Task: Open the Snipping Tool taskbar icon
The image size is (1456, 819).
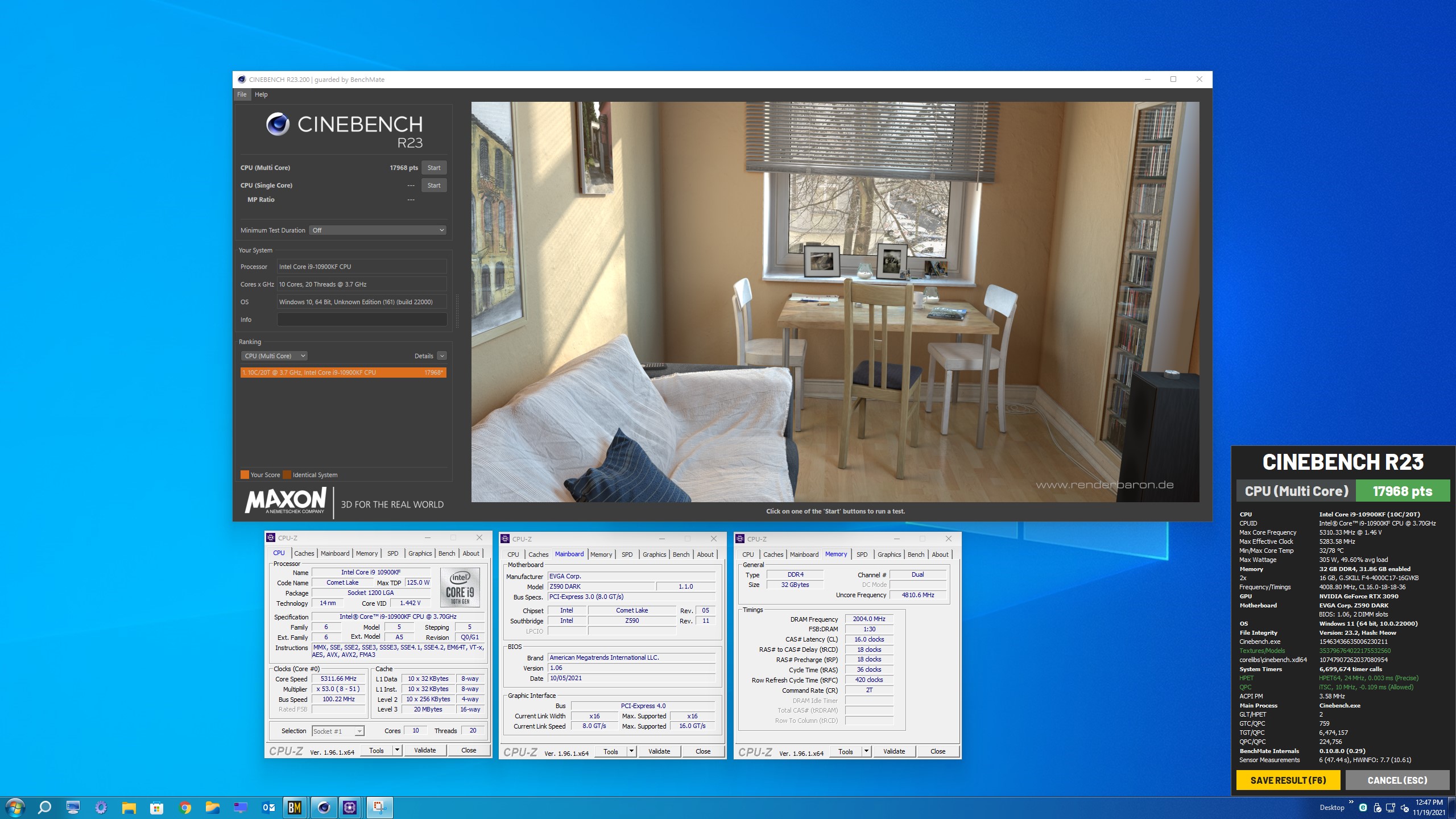Action: click(379, 807)
